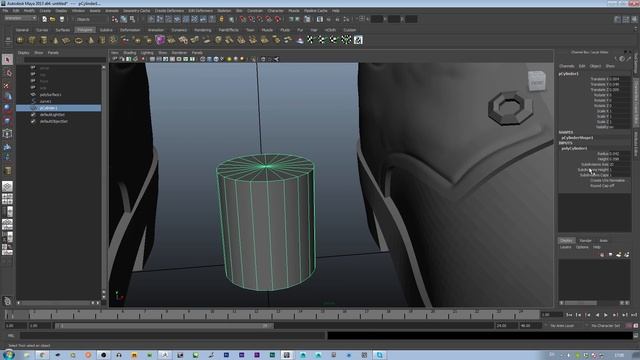
Task: Switch to single perspective view layout
Action: coord(7,187)
